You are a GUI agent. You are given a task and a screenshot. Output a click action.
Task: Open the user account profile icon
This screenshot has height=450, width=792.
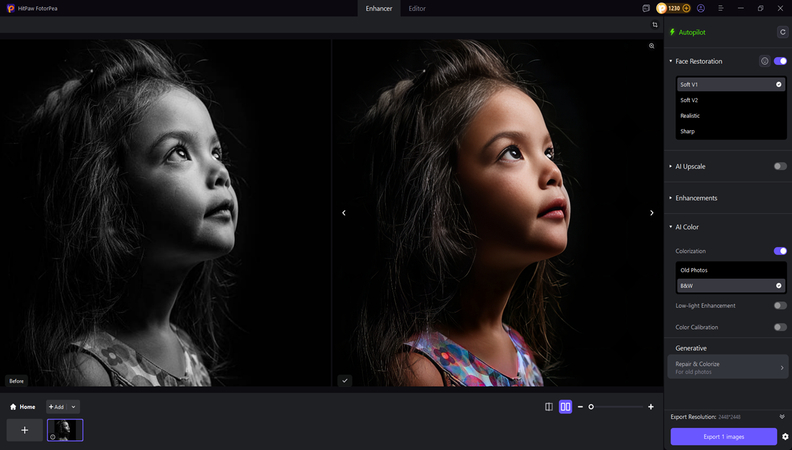(701, 8)
